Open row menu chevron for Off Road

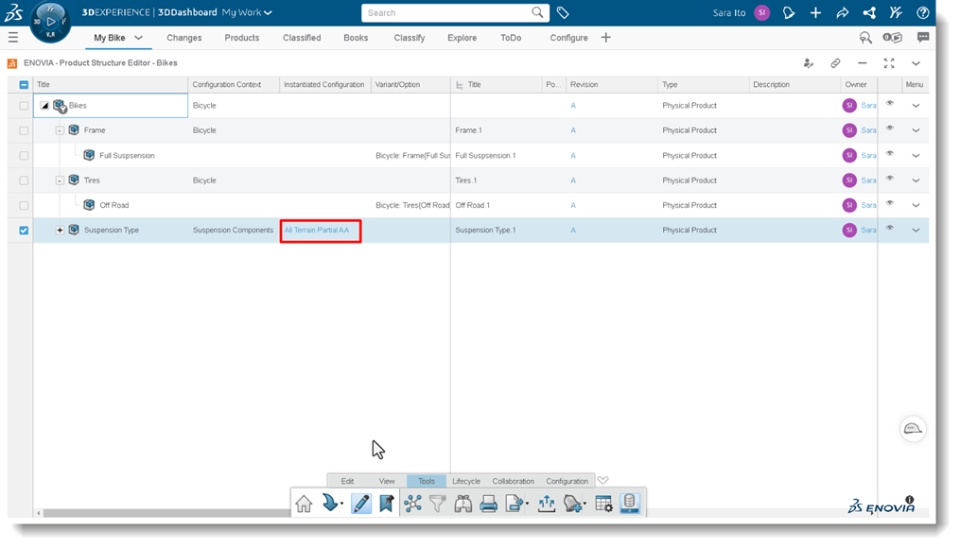click(916, 205)
